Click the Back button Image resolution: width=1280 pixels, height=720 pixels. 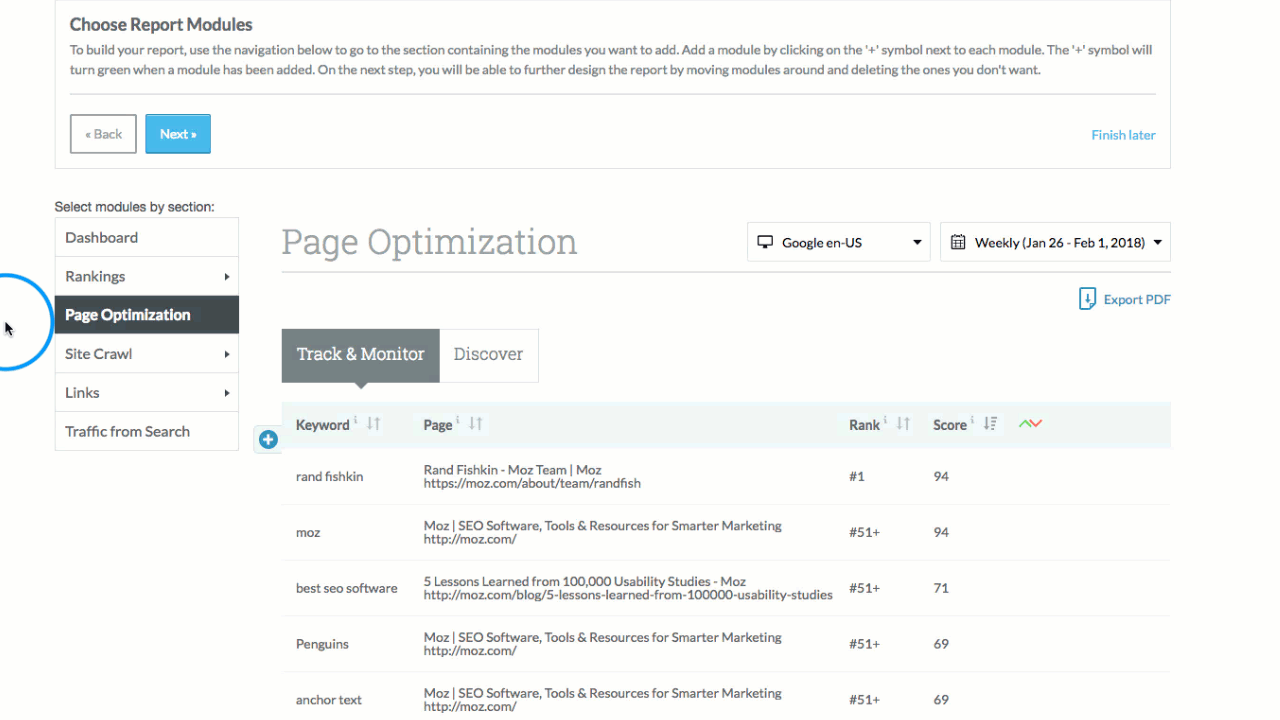click(x=103, y=134)
